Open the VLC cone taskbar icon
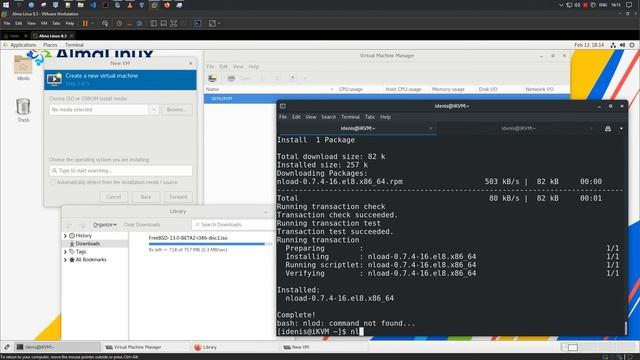 click(129, 5)
